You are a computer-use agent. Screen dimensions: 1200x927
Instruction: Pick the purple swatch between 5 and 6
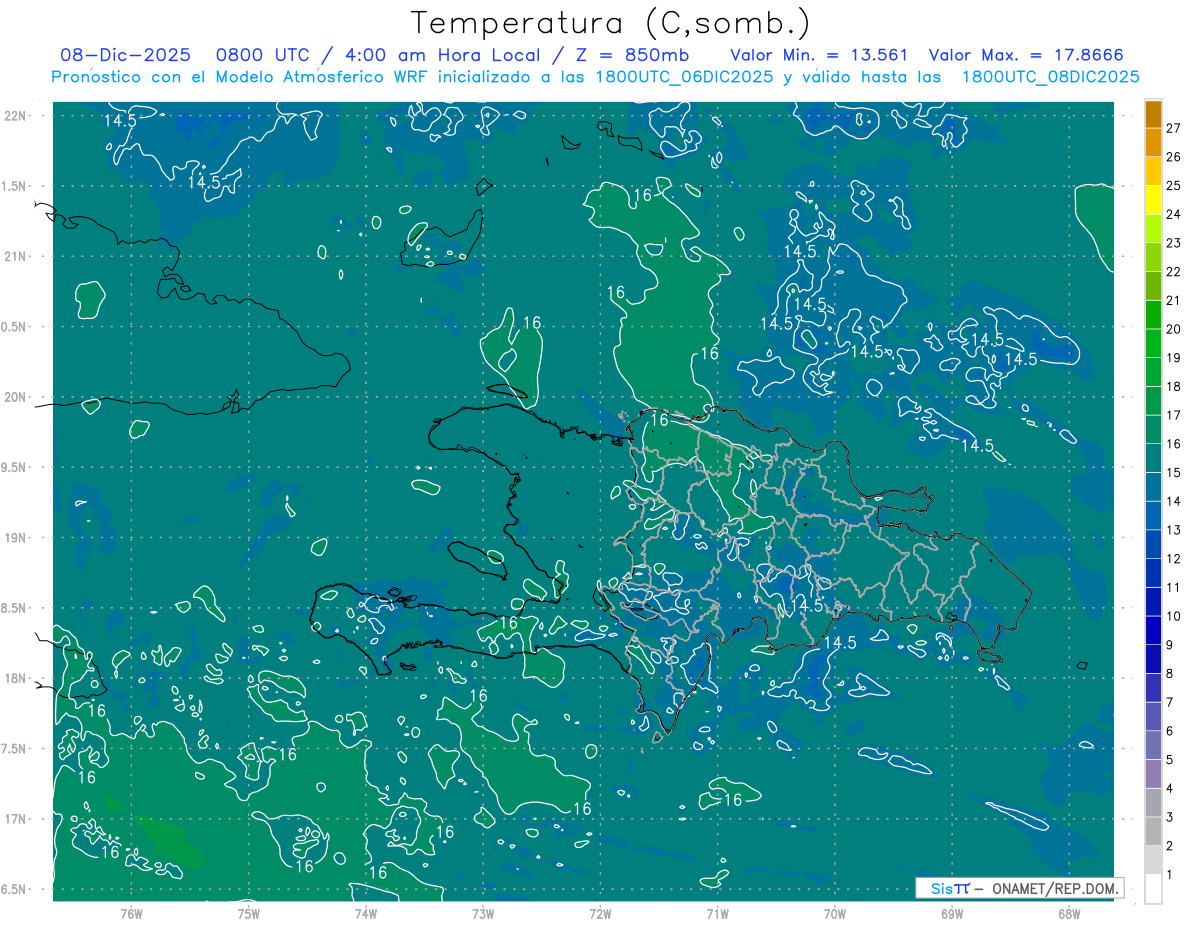[1153, 745]
